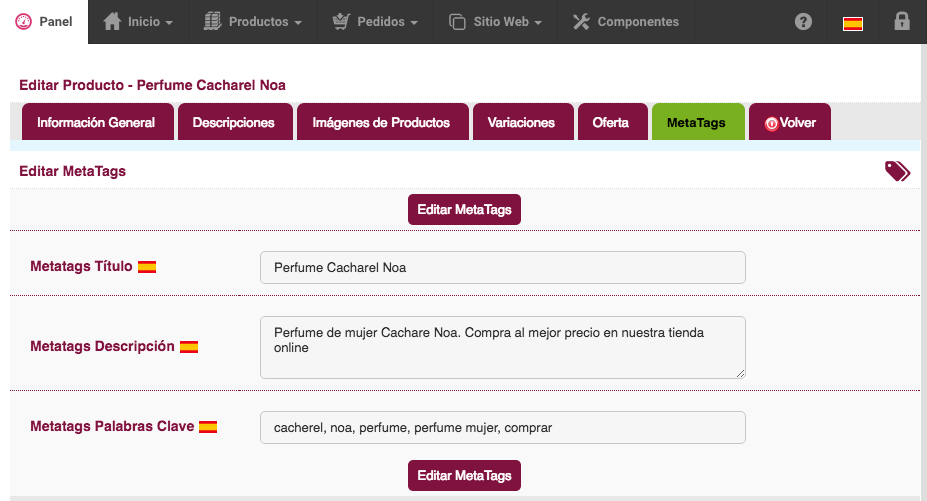Image resolution: width=927 pixels, height=501 pixels.
Task: Click the padlock logout icon
Action: (x=902, y=21)
